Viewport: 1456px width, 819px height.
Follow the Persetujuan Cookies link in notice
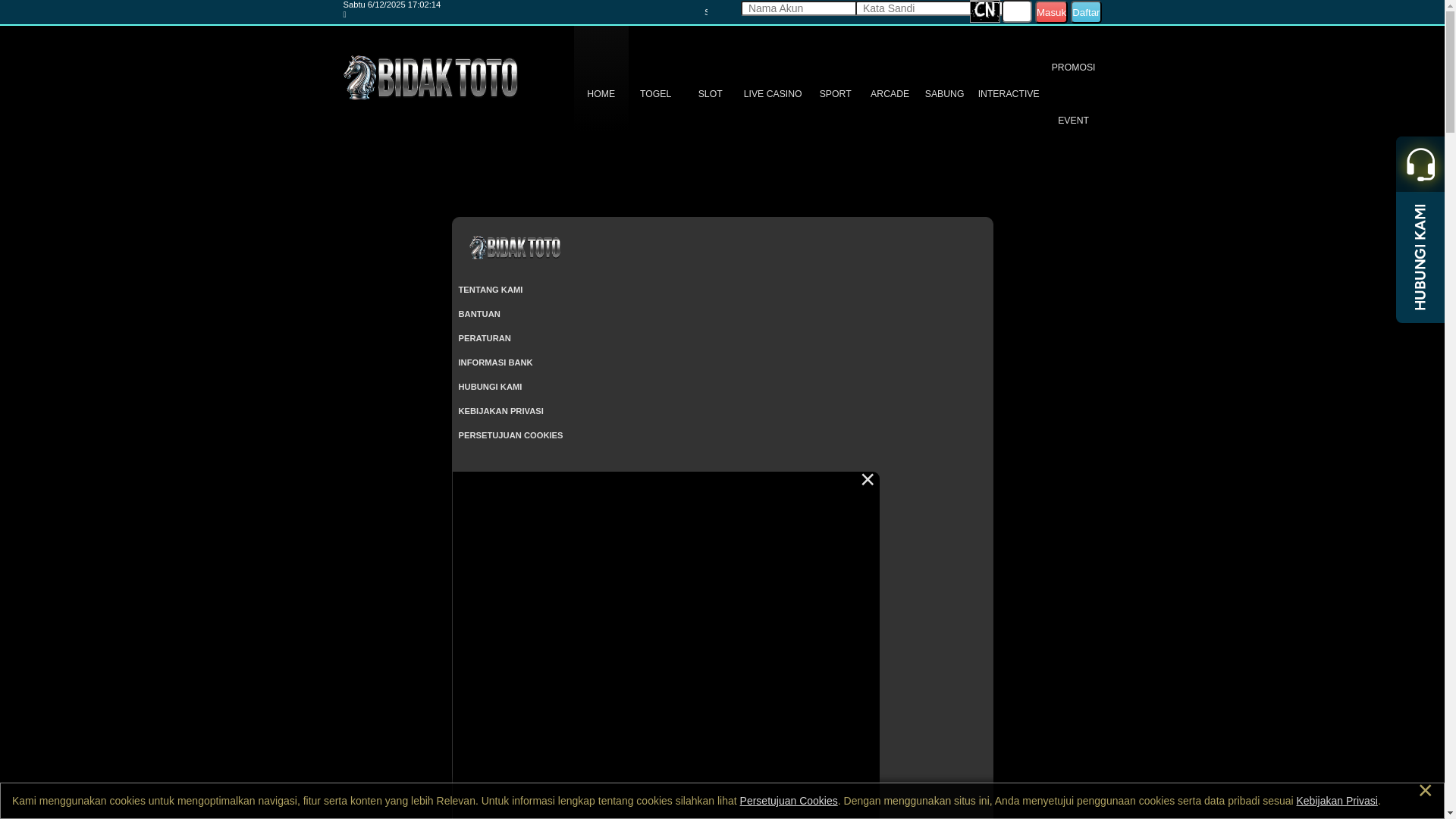pyautogui.click(x=789, y=801)
